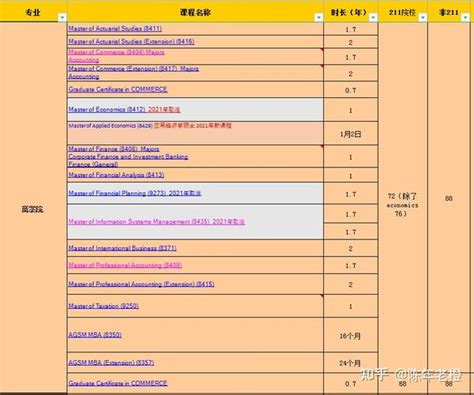Viewport: 474px width, 395px height.
Task: Open Master of Financial Planning (9273) link
Action: pyautogui.click(x=135, y=193)
